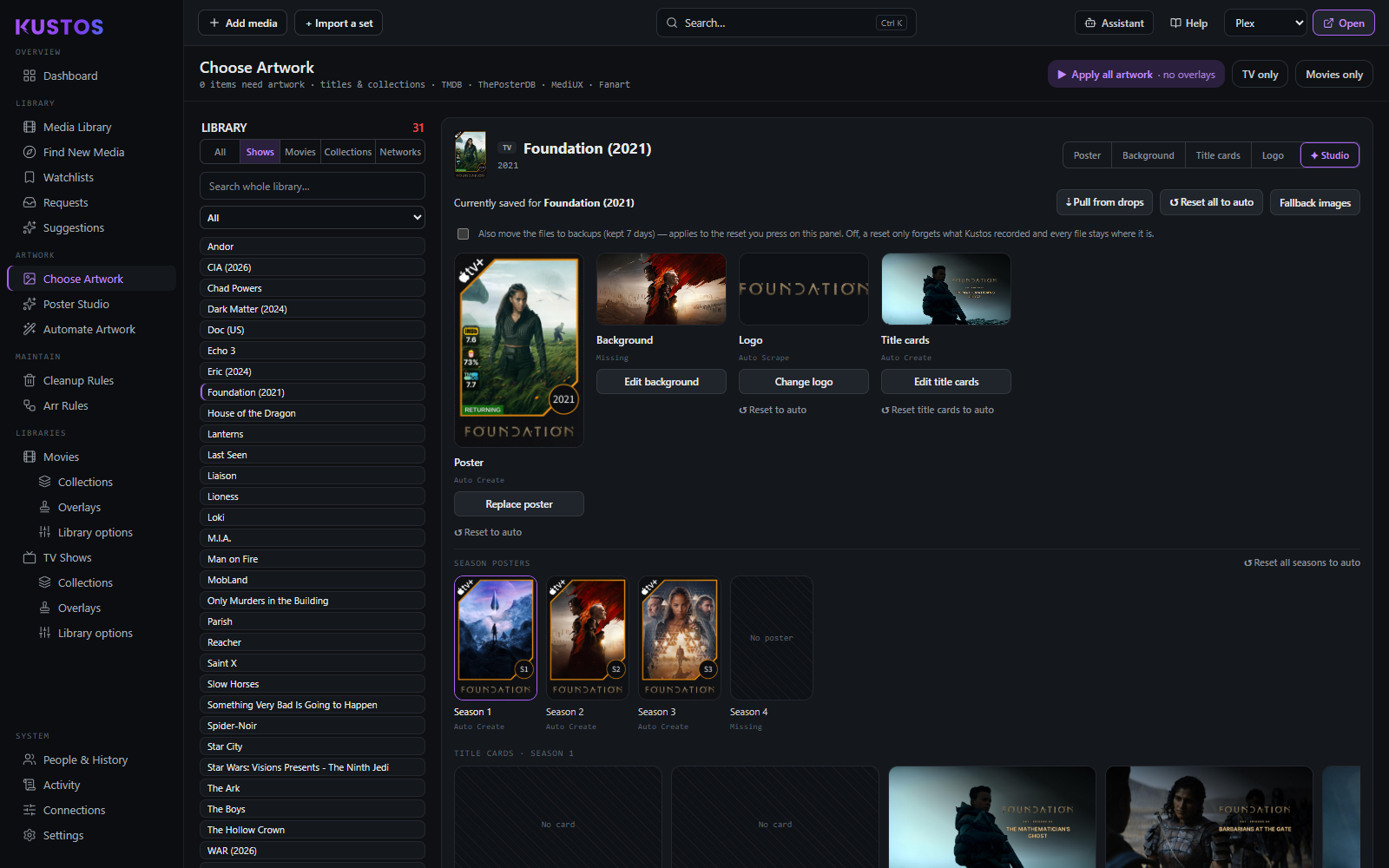Select Slow Horses in the library list
This screenshot has width=1389, height=868.
click(313, 684)
